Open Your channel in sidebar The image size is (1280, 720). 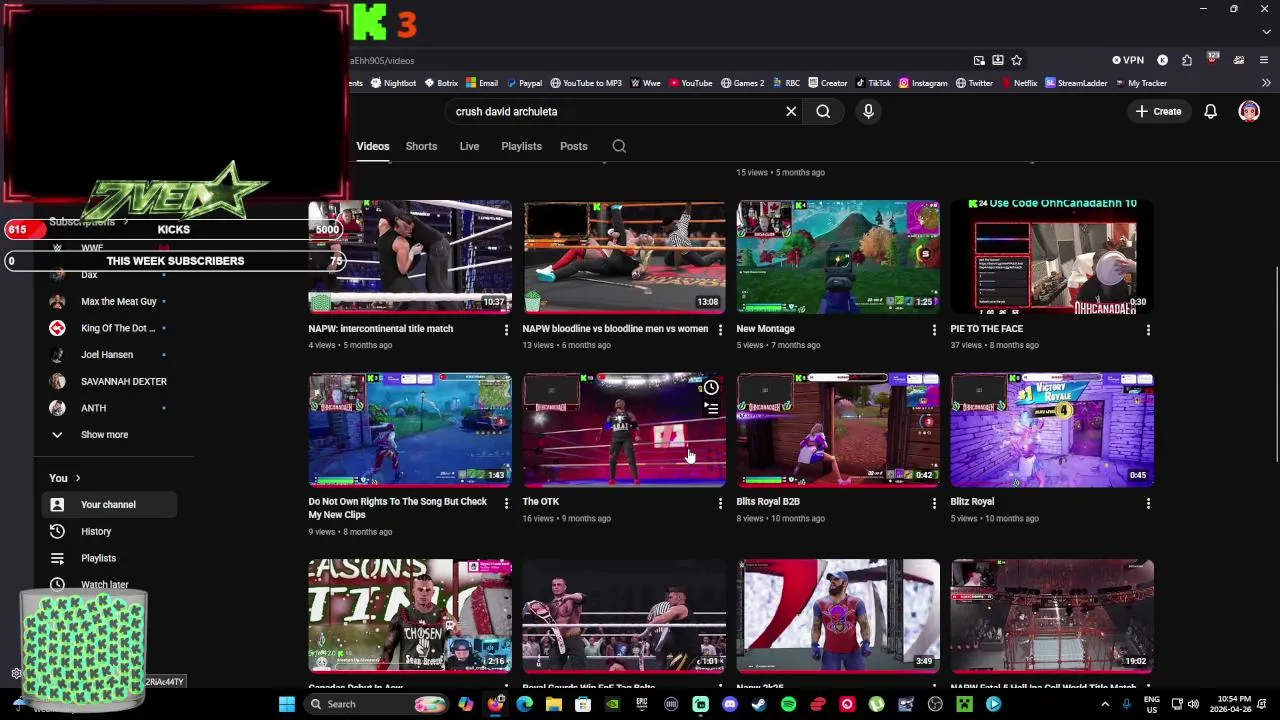(x=108, y=504)
